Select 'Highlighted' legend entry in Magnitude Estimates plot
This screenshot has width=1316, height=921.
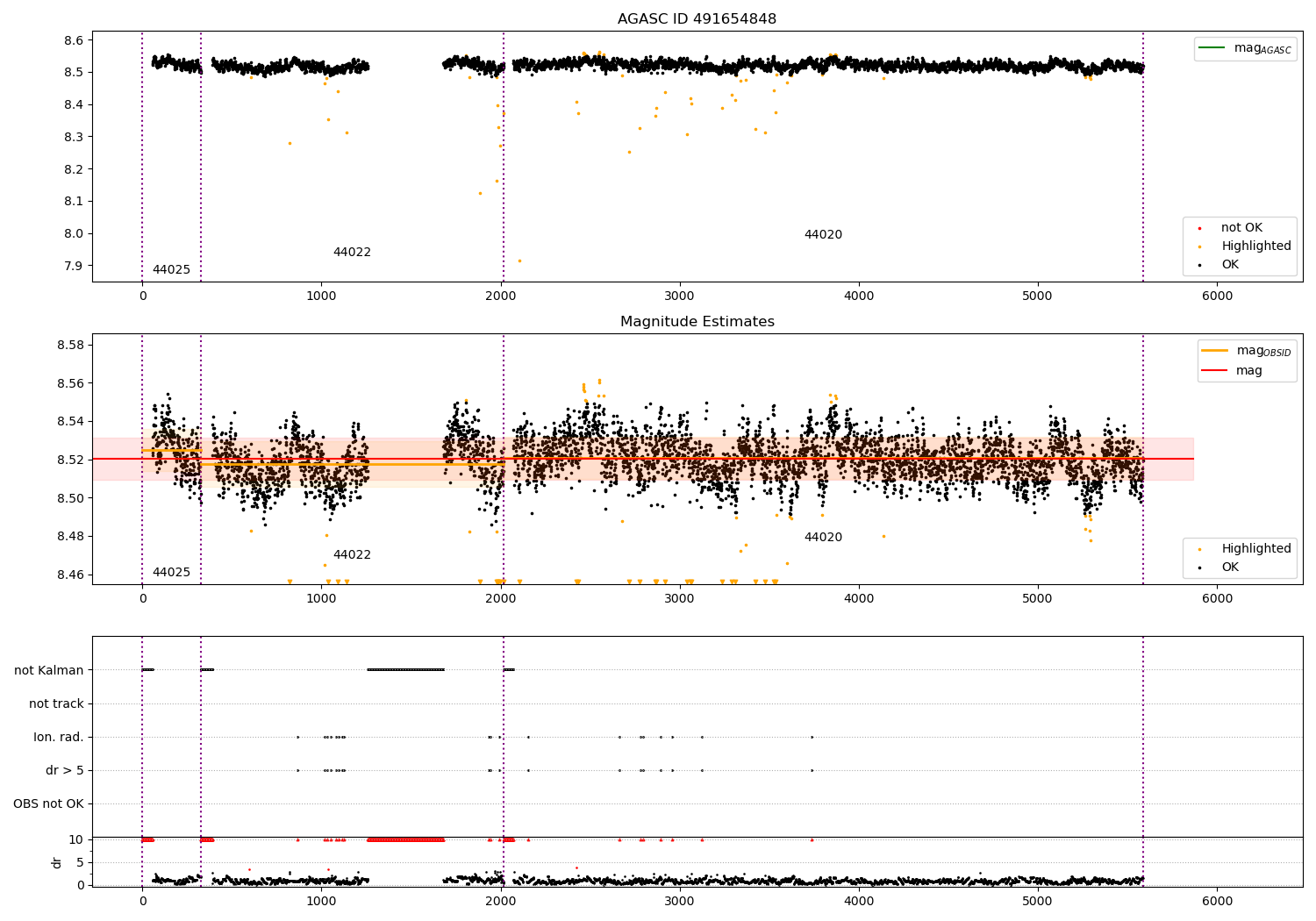coord(1256,549)
